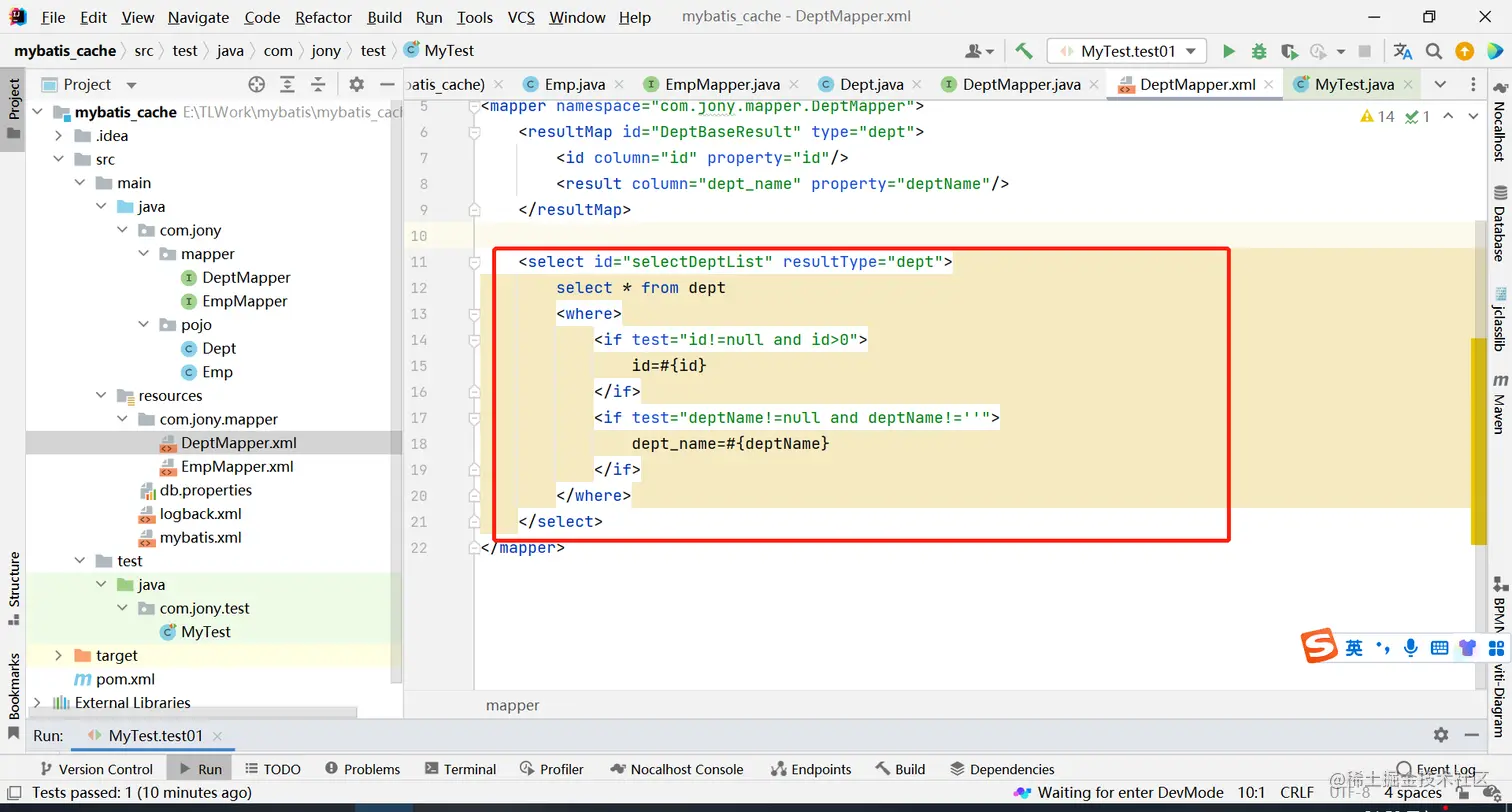Switch to Dept.java editor tab
The width and height of the screenshot is (1512, 812).
click(871, 84)
